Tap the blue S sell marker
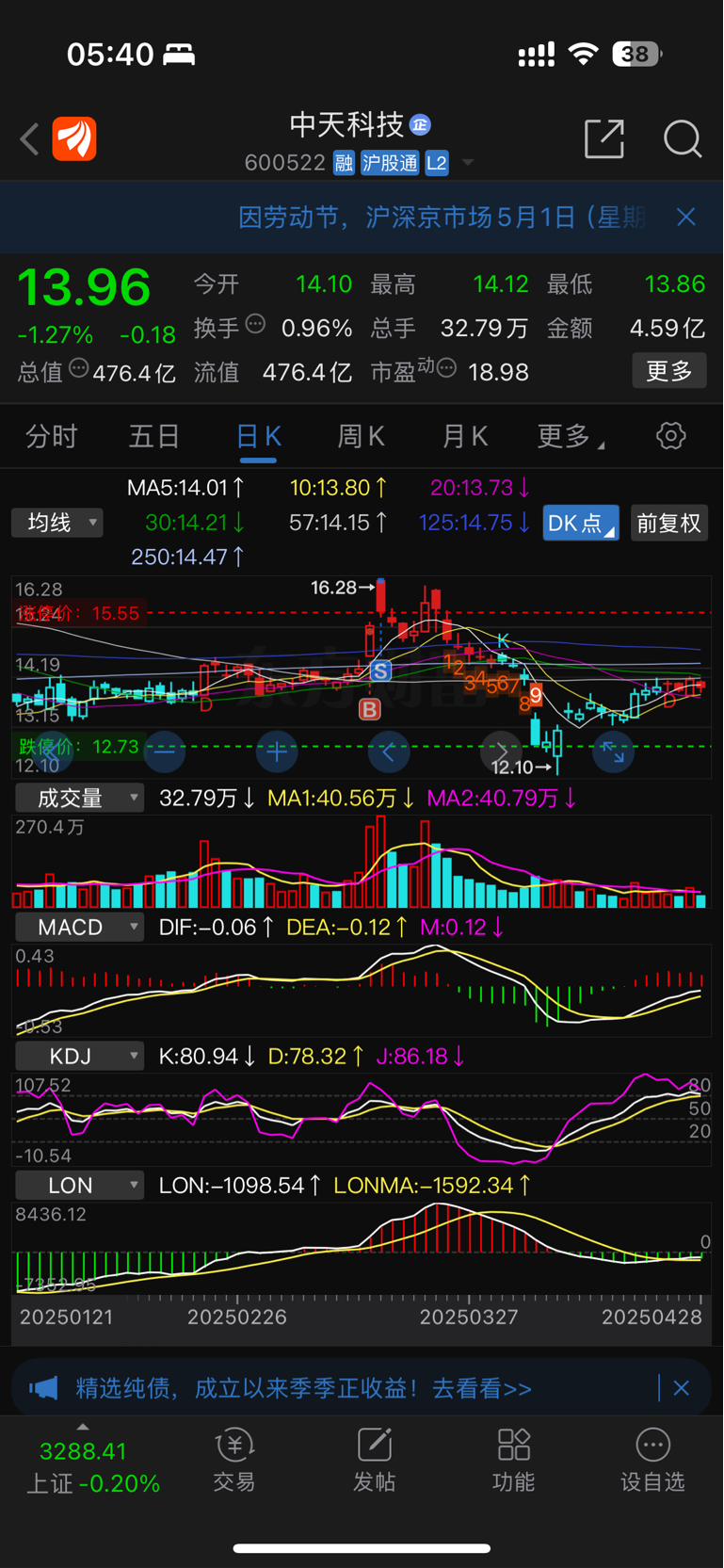The width and height of the screenshot is (724, 1568). 380,671
